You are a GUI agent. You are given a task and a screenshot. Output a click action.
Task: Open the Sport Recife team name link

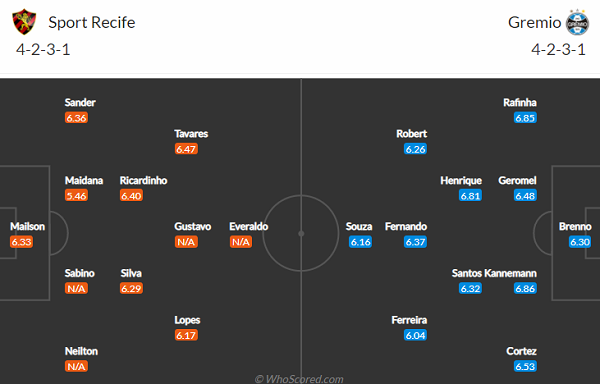92,23
